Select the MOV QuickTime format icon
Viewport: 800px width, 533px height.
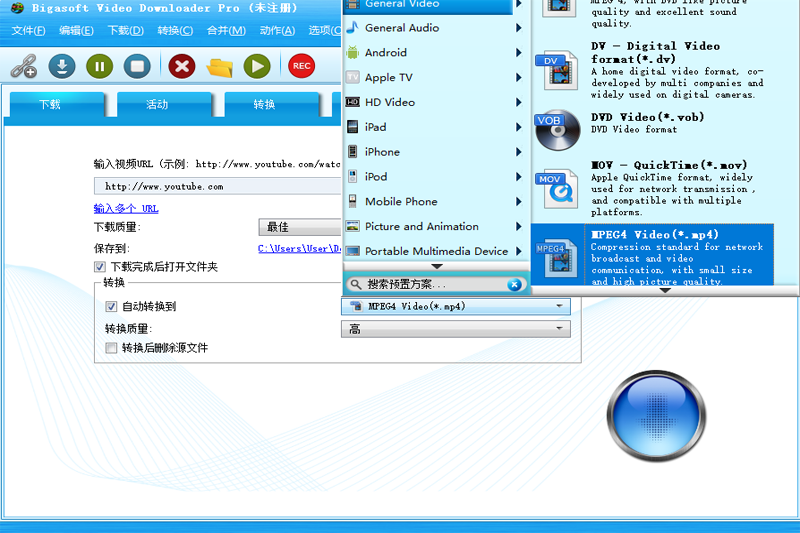[x=557, y=189]
